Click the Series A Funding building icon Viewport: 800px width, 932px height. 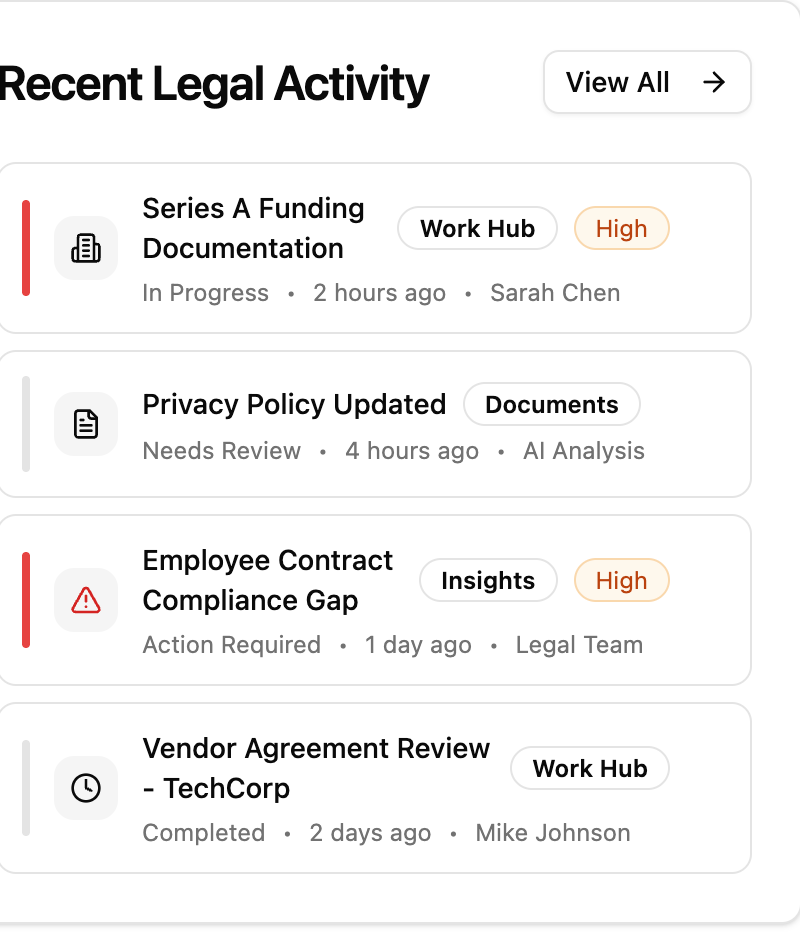pyautogui.click(x=86, y=248)
